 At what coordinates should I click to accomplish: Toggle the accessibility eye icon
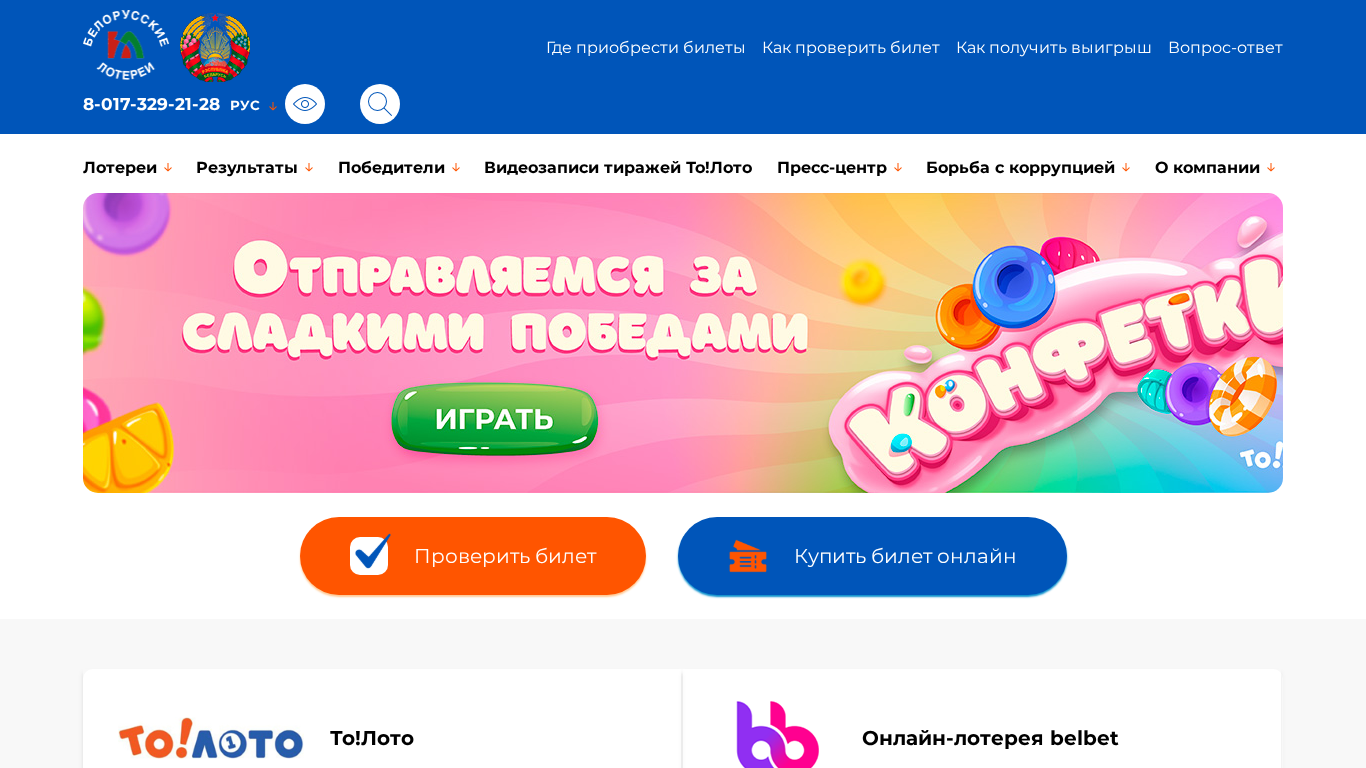pyautogui.click(x=305, y=104)
